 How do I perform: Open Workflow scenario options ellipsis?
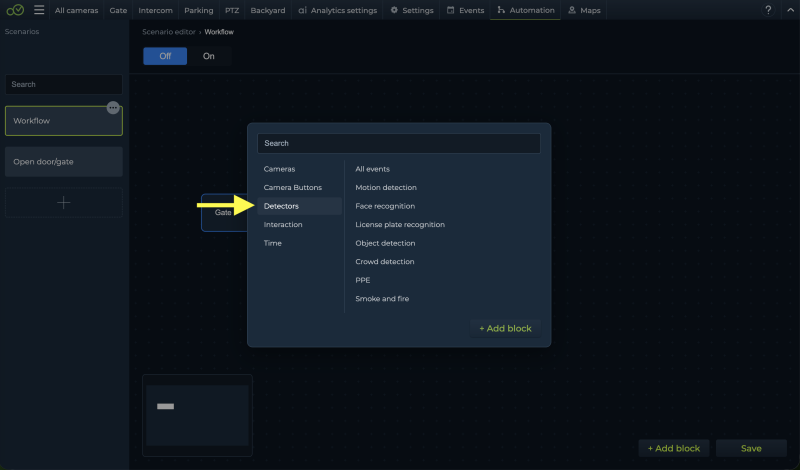113,108
